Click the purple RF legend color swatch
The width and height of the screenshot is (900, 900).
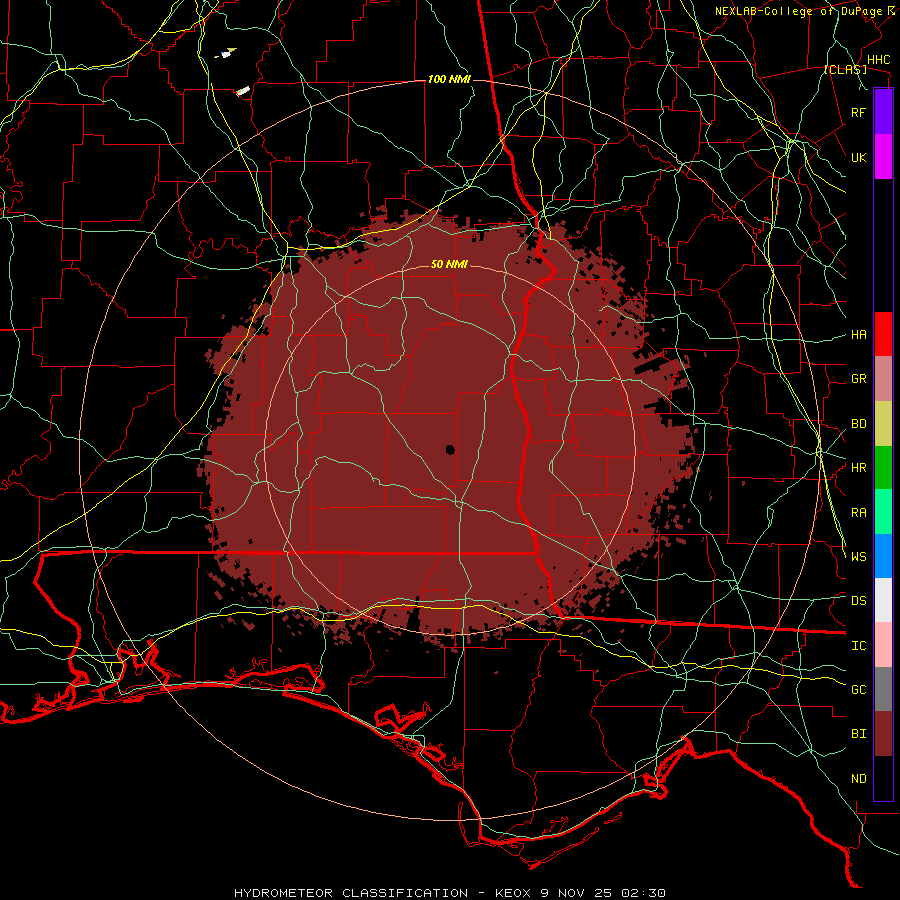click(883, 111)
